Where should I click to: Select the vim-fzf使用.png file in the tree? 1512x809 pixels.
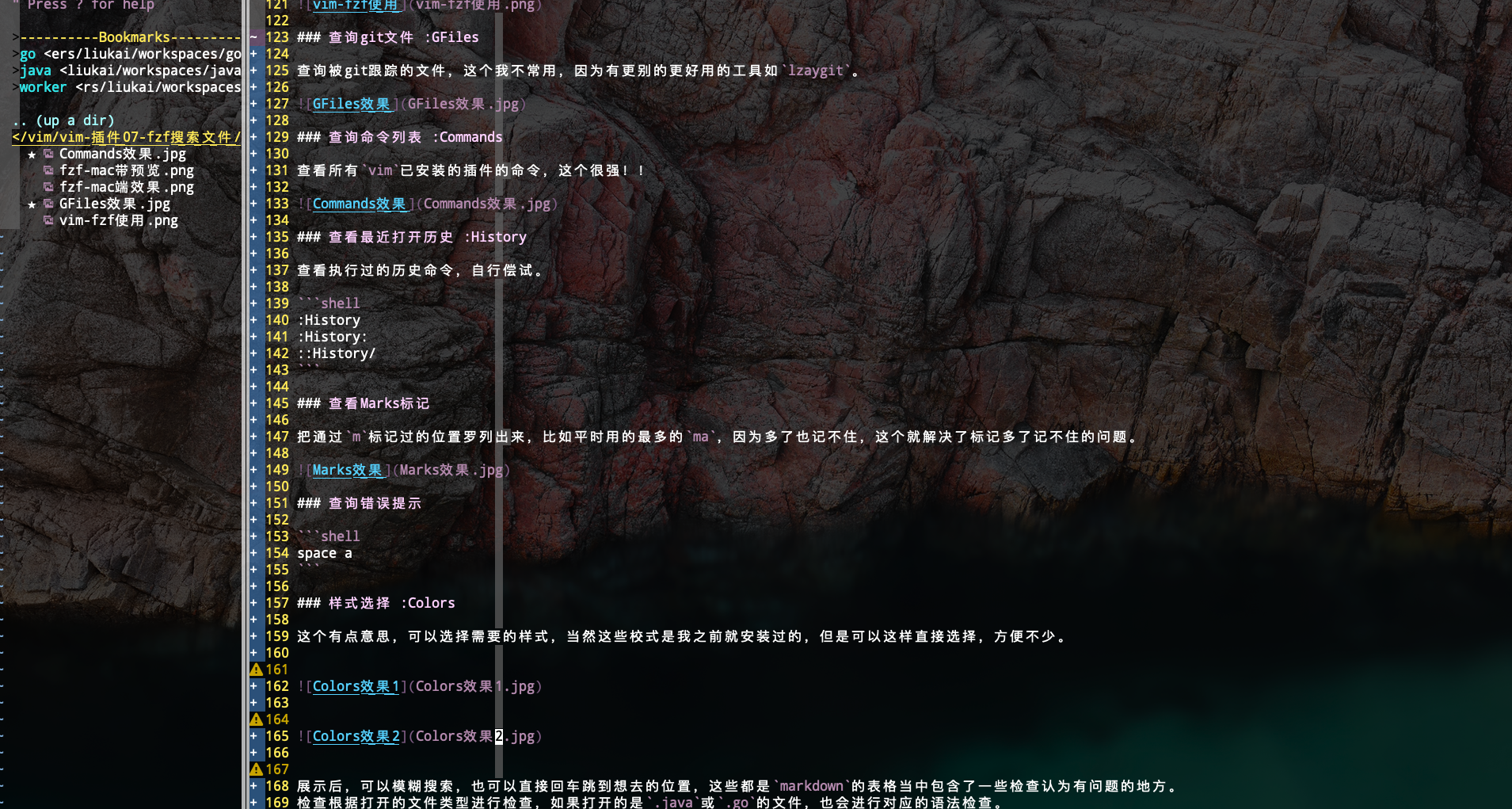tap(118, 220)
